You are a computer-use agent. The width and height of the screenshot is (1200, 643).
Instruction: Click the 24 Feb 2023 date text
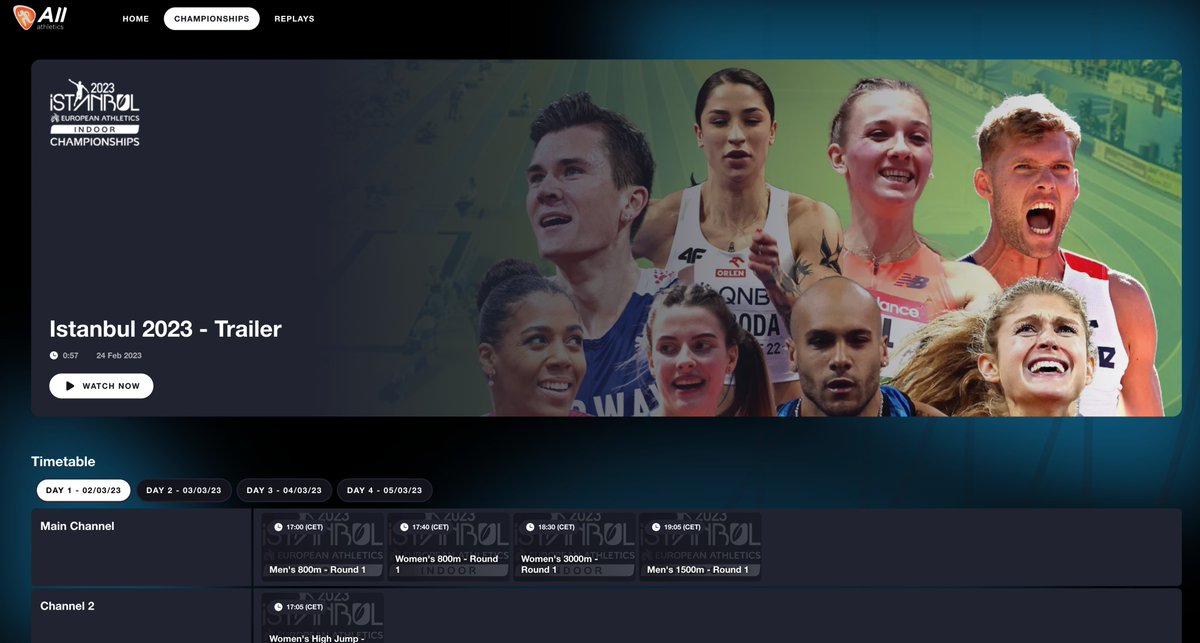(x=119, y=355)
